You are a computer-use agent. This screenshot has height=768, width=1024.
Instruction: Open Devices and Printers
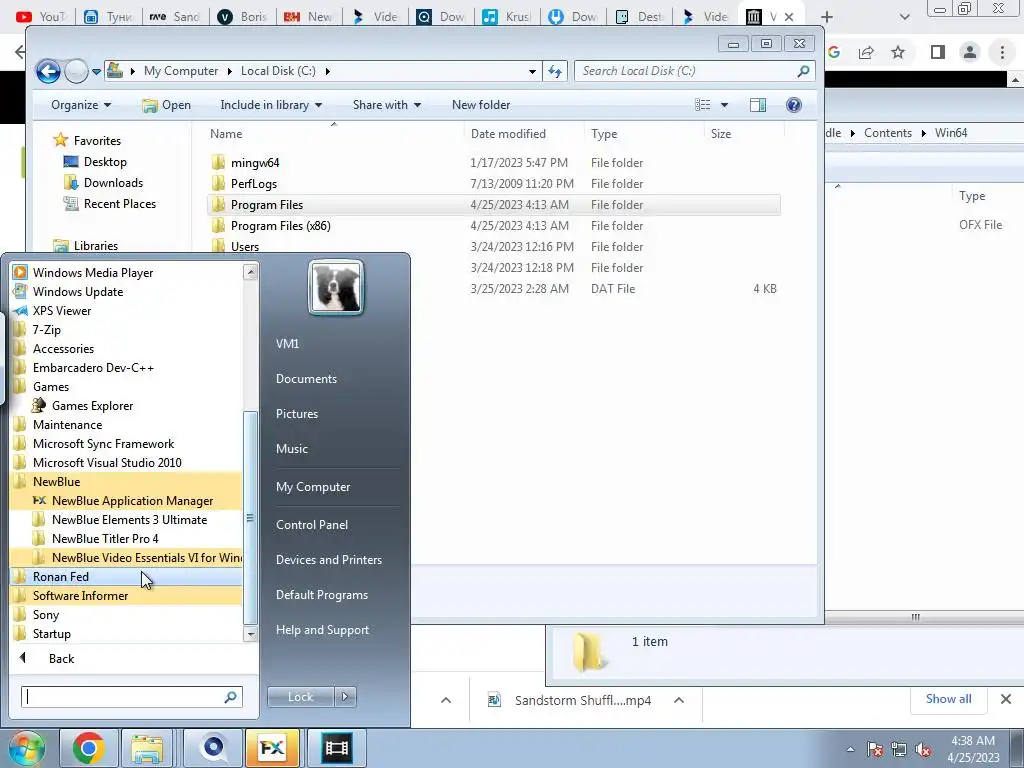(x=328, y=560)
